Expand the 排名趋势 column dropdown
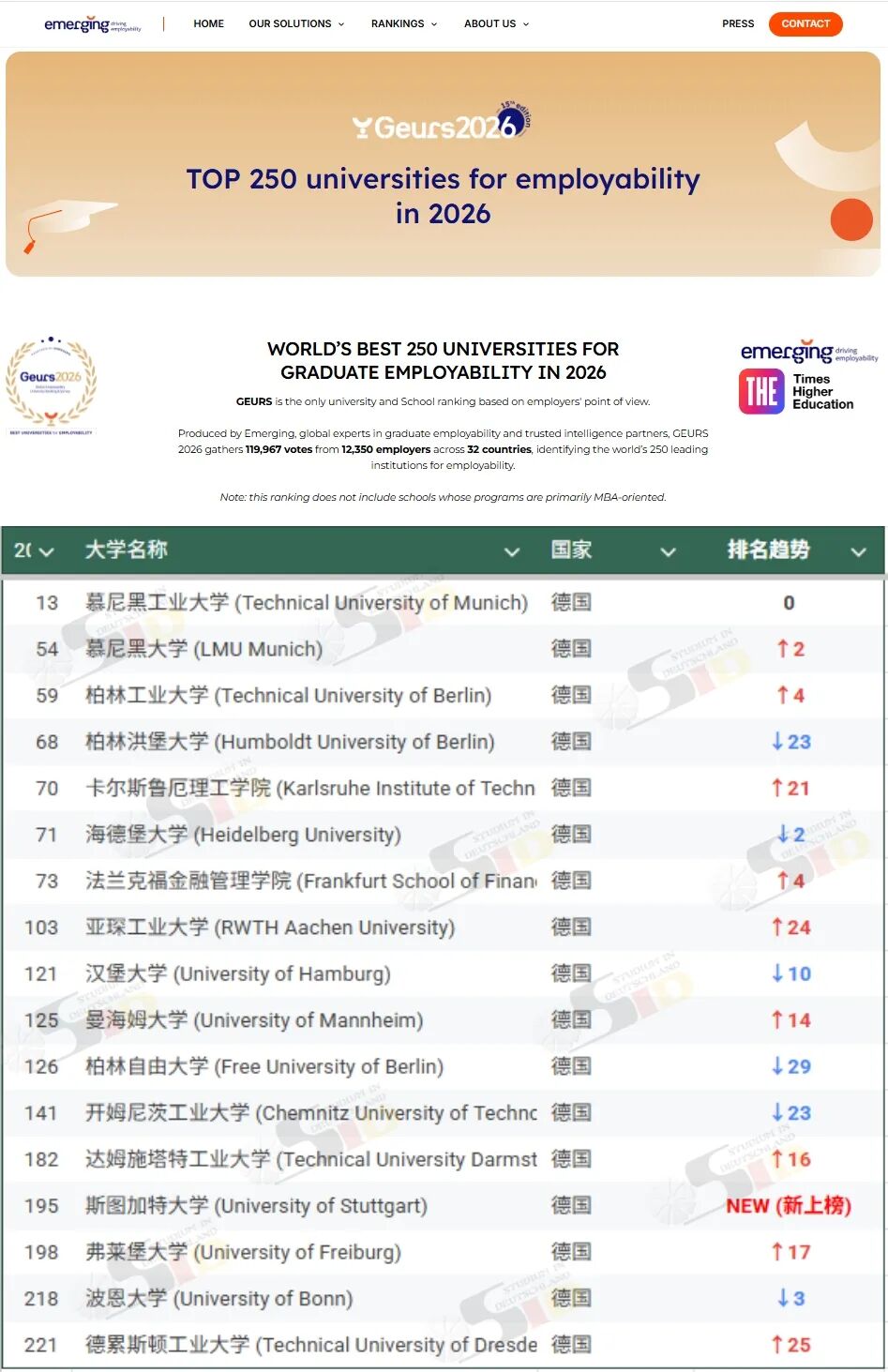This screenshot has height=1372, width=888. (859, 552)
